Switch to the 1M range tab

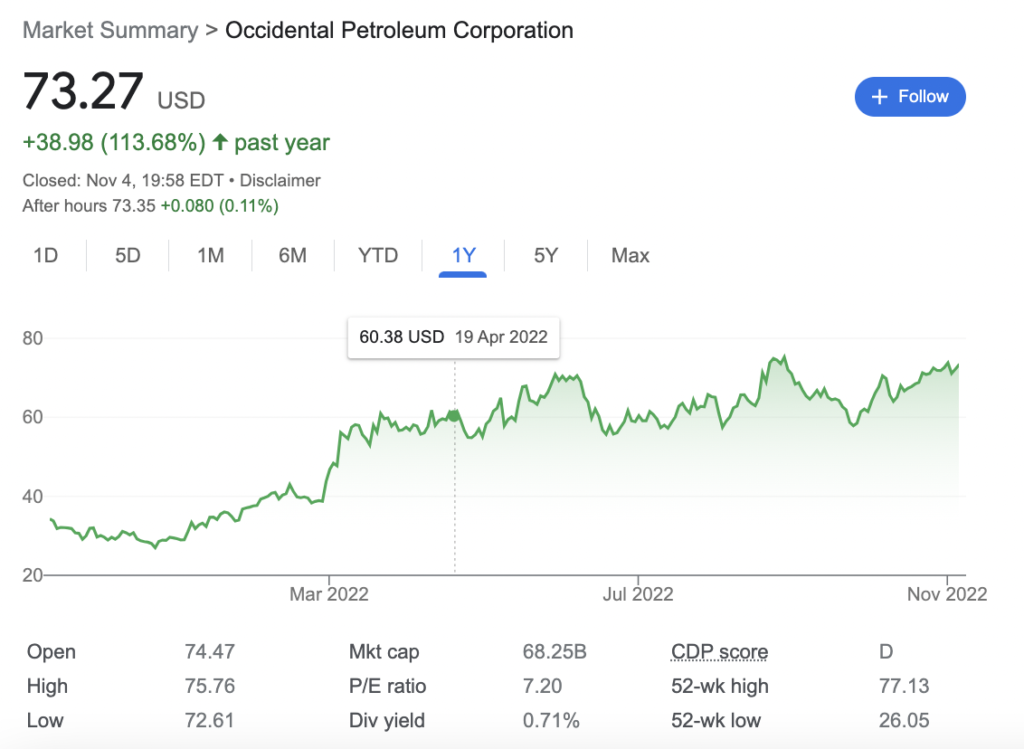(x=210, y=255)
